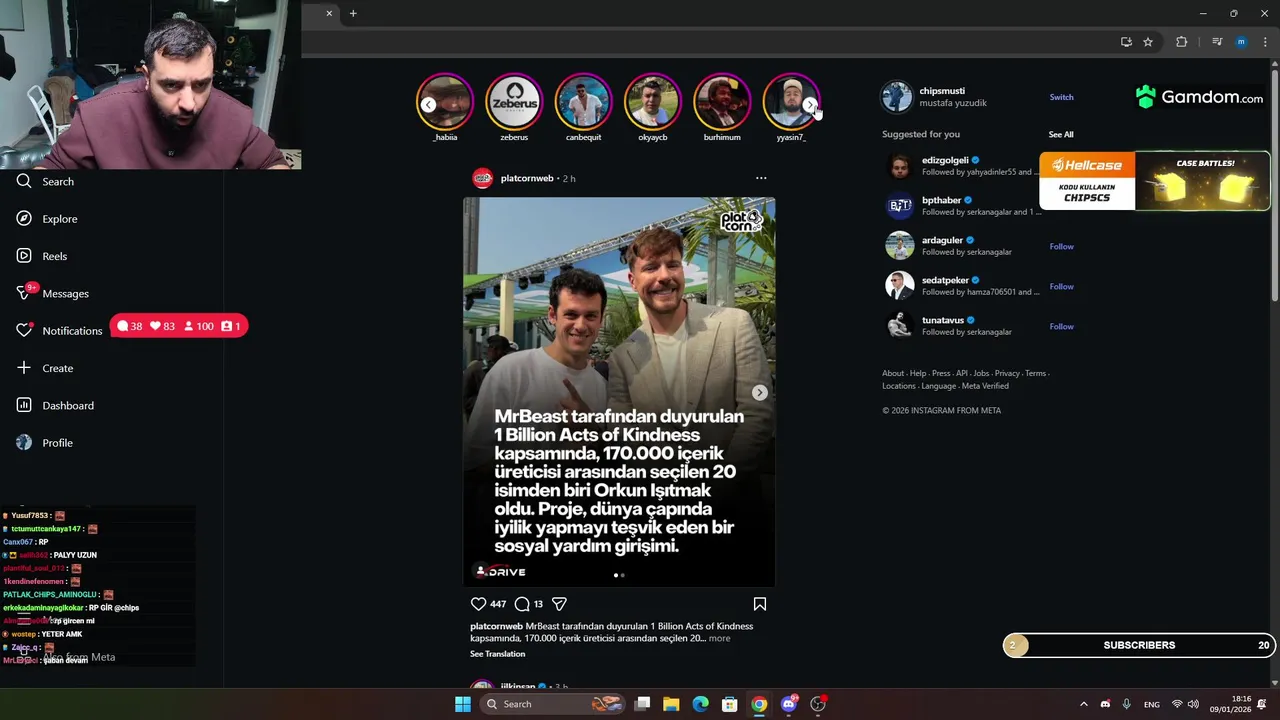Open the Dashboard chart icon

click(x=24, y=405)
